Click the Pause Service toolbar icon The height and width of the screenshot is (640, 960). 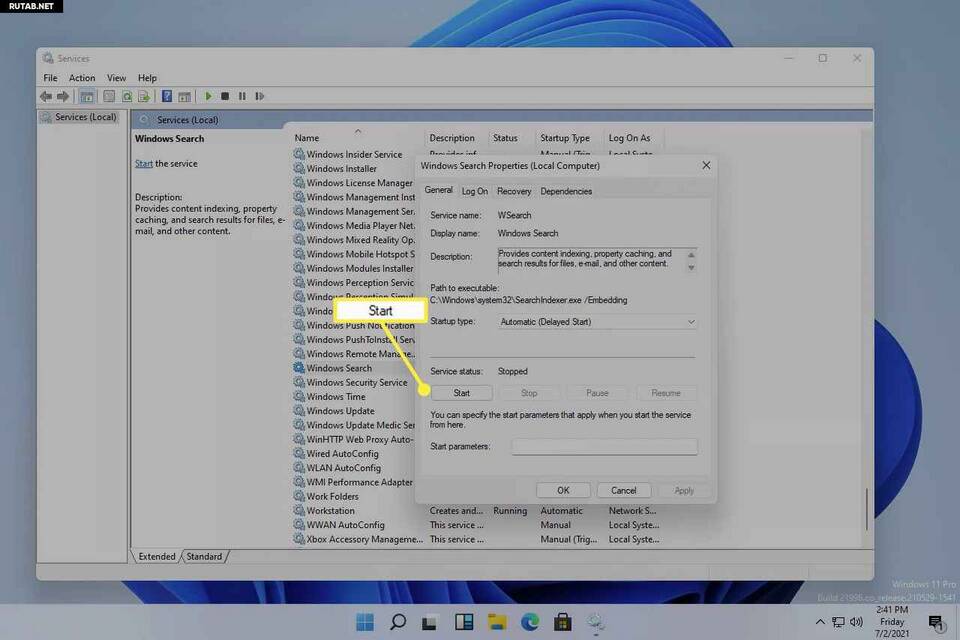pos(242,96)
